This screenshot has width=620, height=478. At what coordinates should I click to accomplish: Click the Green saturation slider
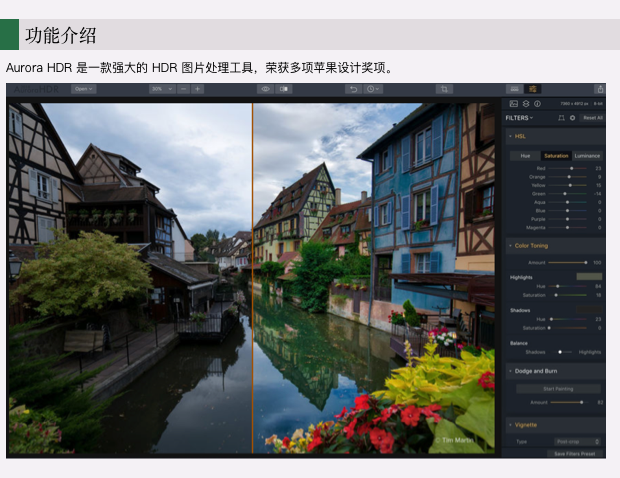(567, 194)
